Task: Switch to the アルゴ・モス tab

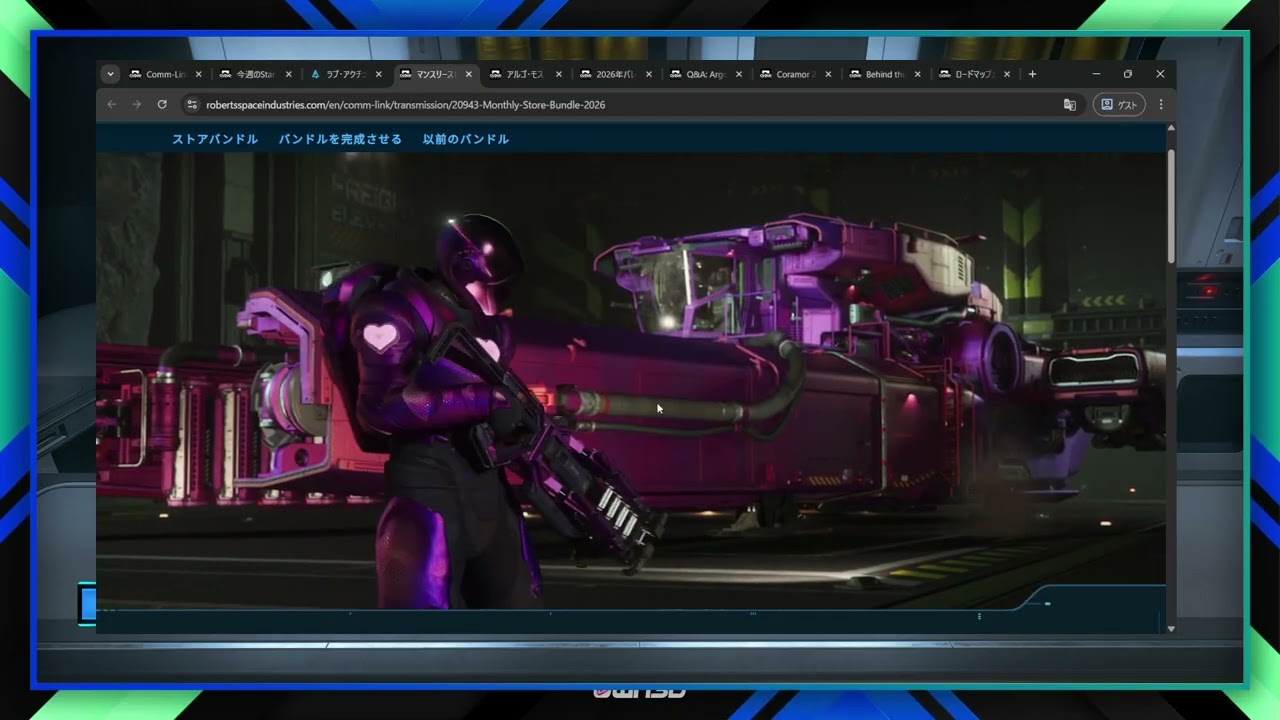Action: point(525,74)
